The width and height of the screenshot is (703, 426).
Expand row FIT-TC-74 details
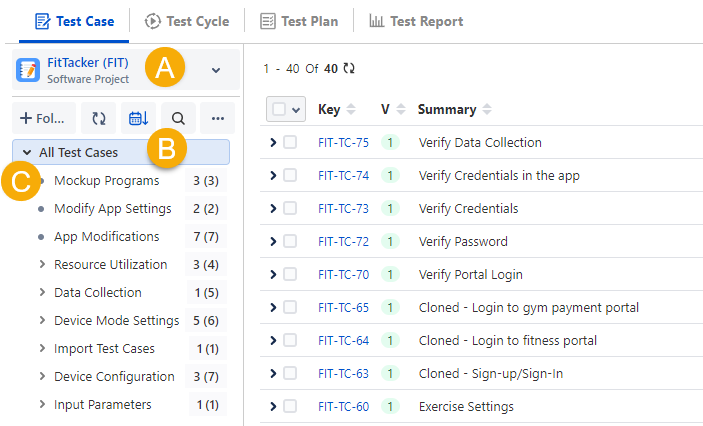pos(273,175)
